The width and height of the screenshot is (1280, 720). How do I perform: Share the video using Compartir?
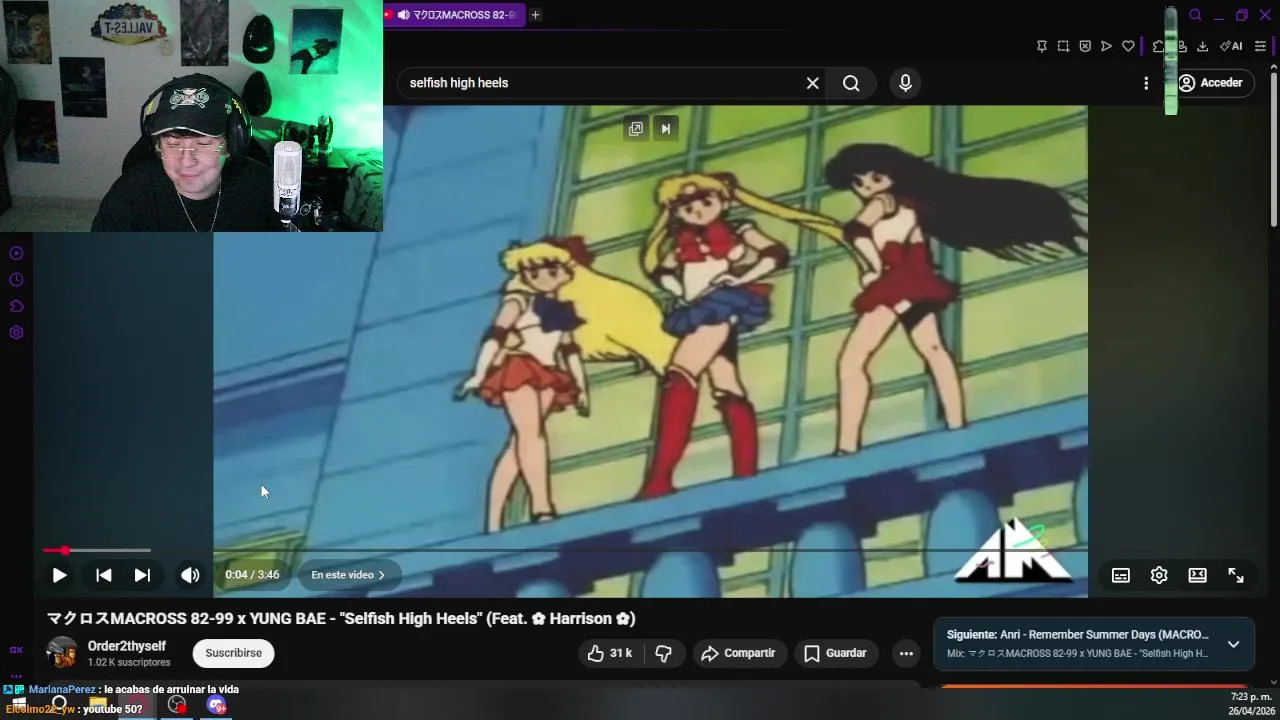point(738,653)
